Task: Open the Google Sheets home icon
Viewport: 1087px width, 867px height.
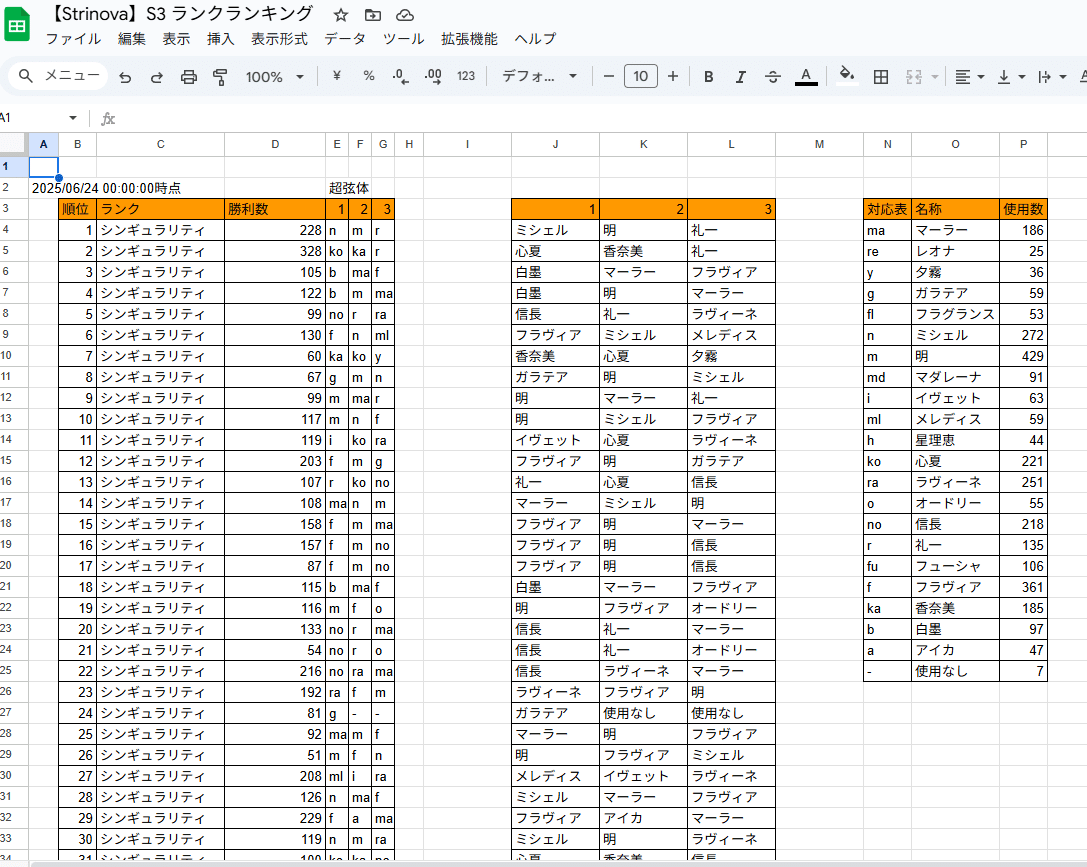Action: [17, 25]
